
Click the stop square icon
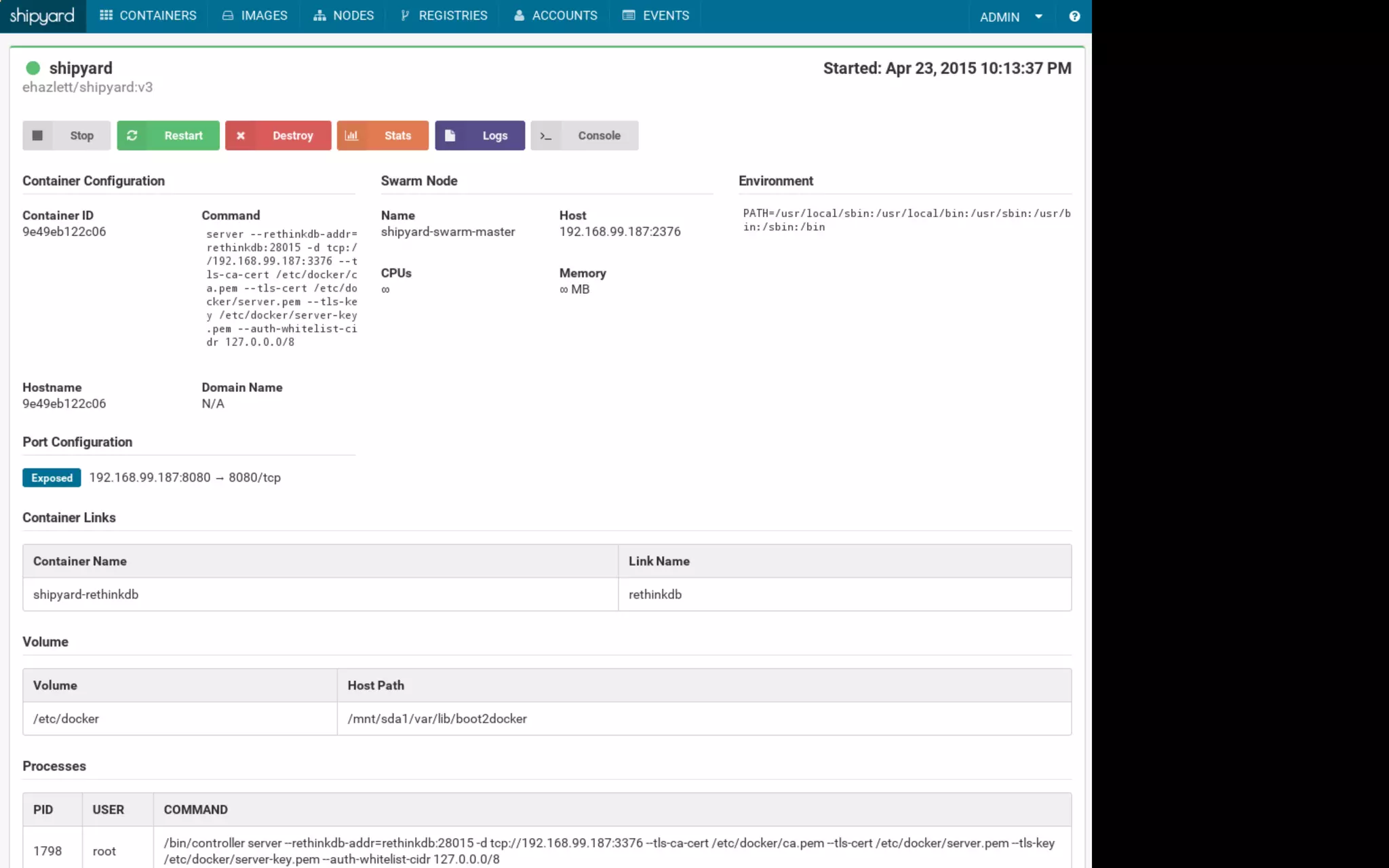(37, 136)
